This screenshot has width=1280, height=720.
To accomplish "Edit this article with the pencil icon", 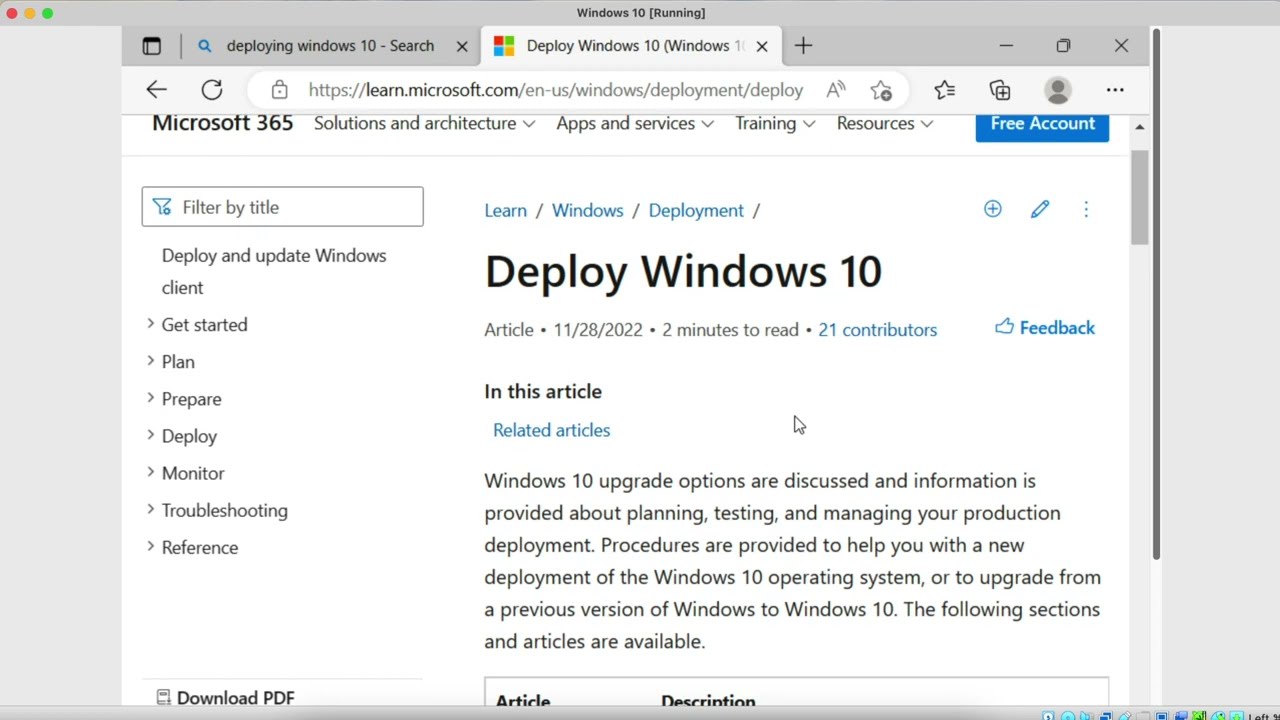I will click(x=1040, y=209).
